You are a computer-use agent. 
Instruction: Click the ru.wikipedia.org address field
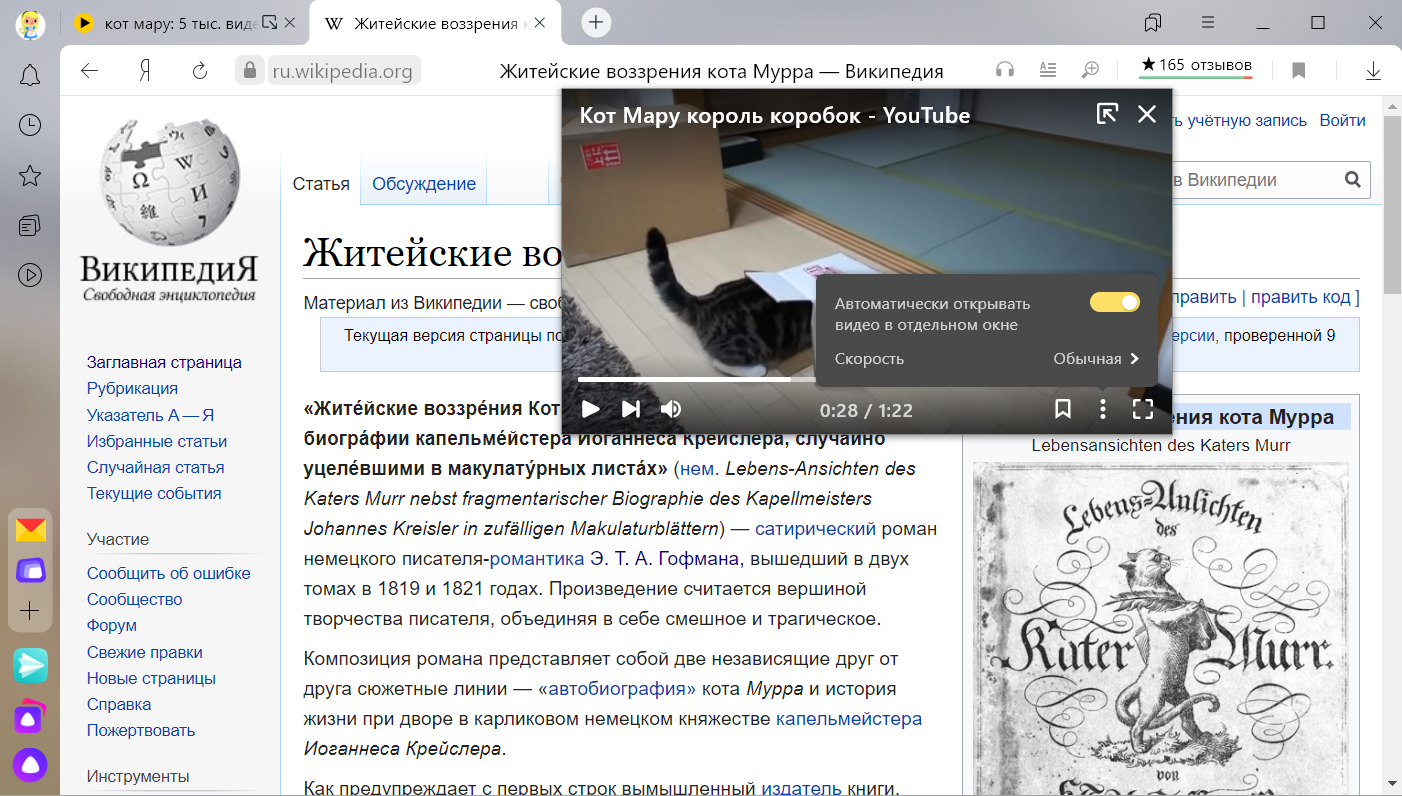coord(344,70)
